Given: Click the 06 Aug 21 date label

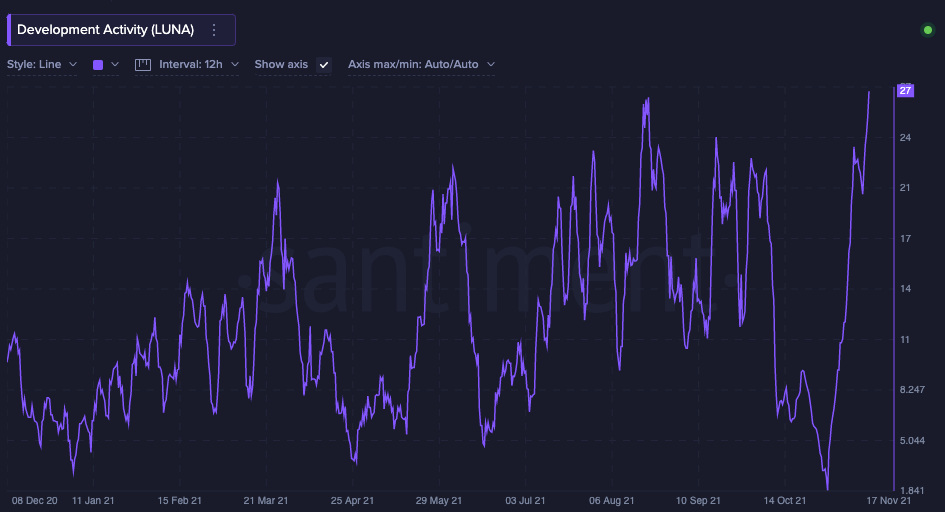Looking at the screenshot, I should pyautogui.click(x=613, y=500).
